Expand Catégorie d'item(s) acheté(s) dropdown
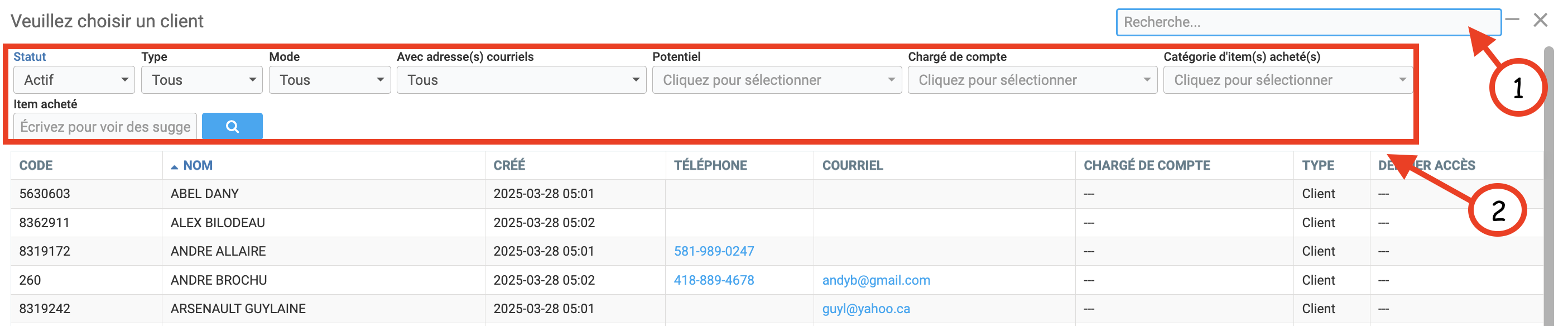This screenshot has height=326, width=1568. [1287, 80]
